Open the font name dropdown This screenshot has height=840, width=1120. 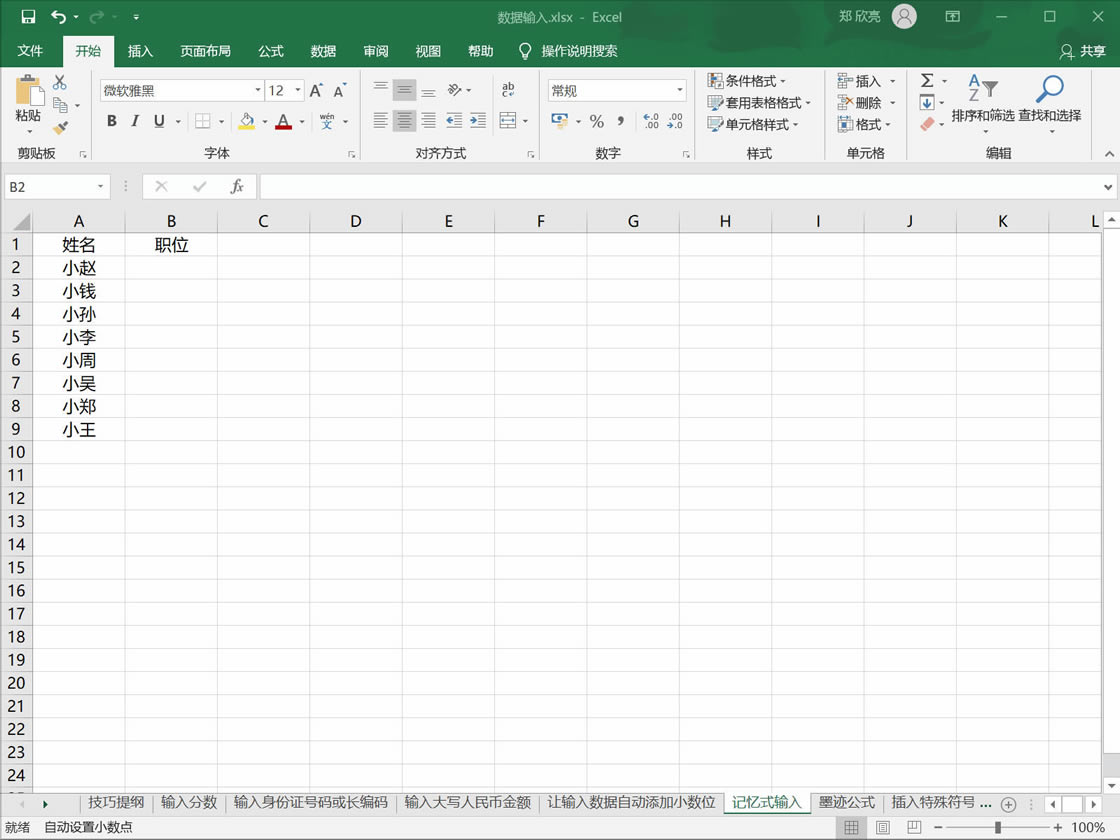[258, 90]
